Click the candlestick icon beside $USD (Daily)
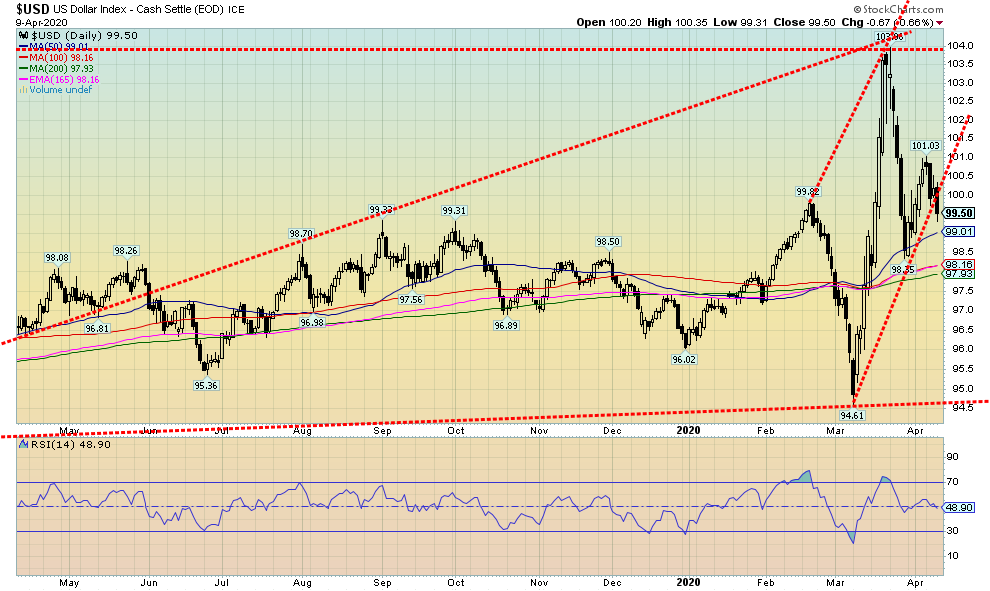990x591 pixels. (x=21, y=36)
